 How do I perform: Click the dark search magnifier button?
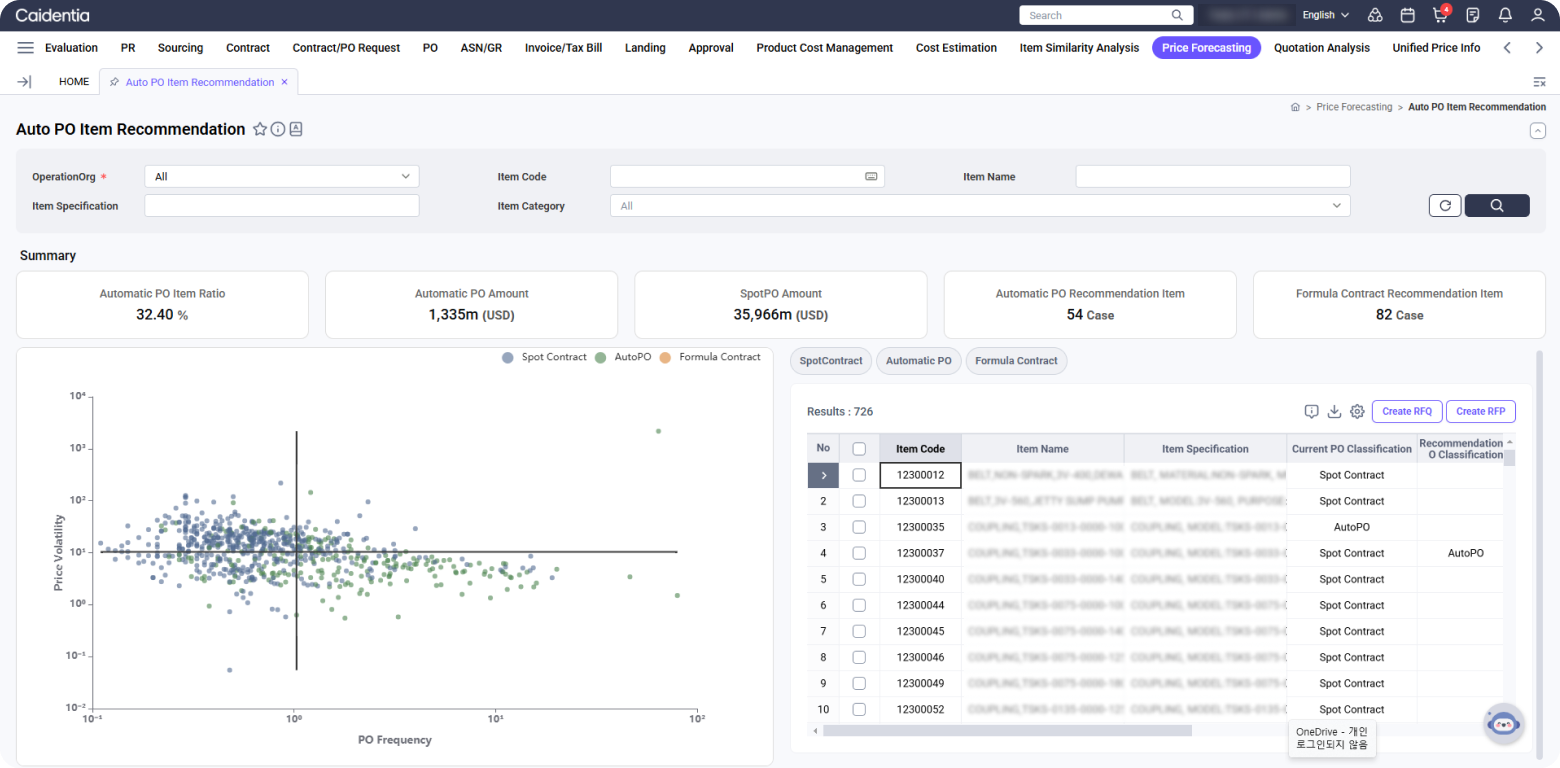point(1496,205)
